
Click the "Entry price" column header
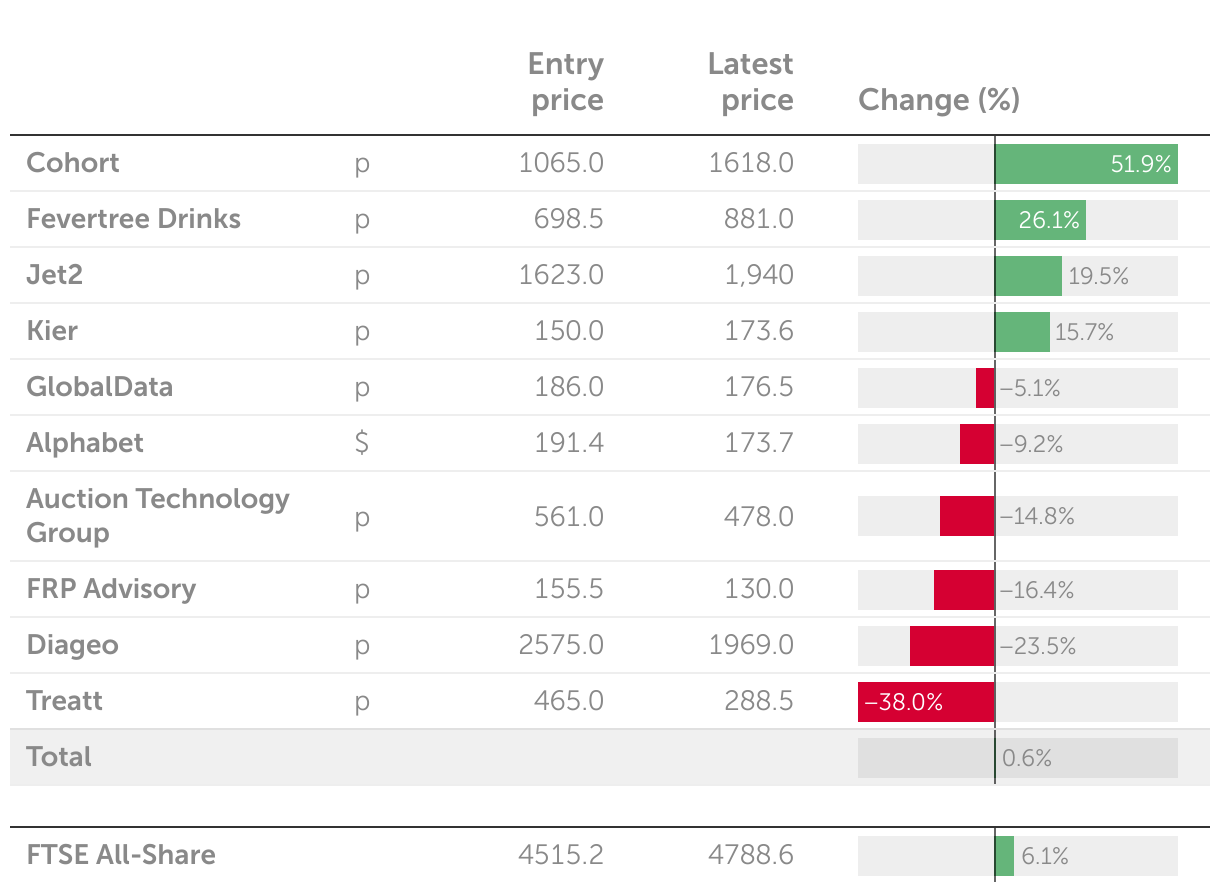[x=566, y=82]
